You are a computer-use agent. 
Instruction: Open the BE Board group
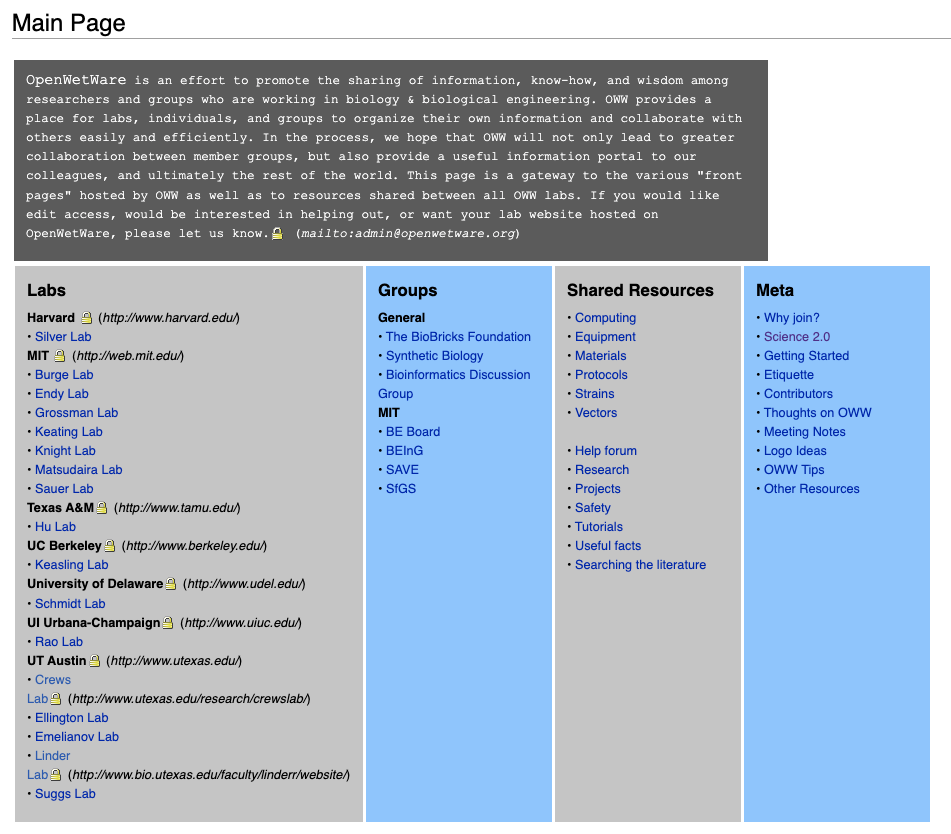point(413,432)
